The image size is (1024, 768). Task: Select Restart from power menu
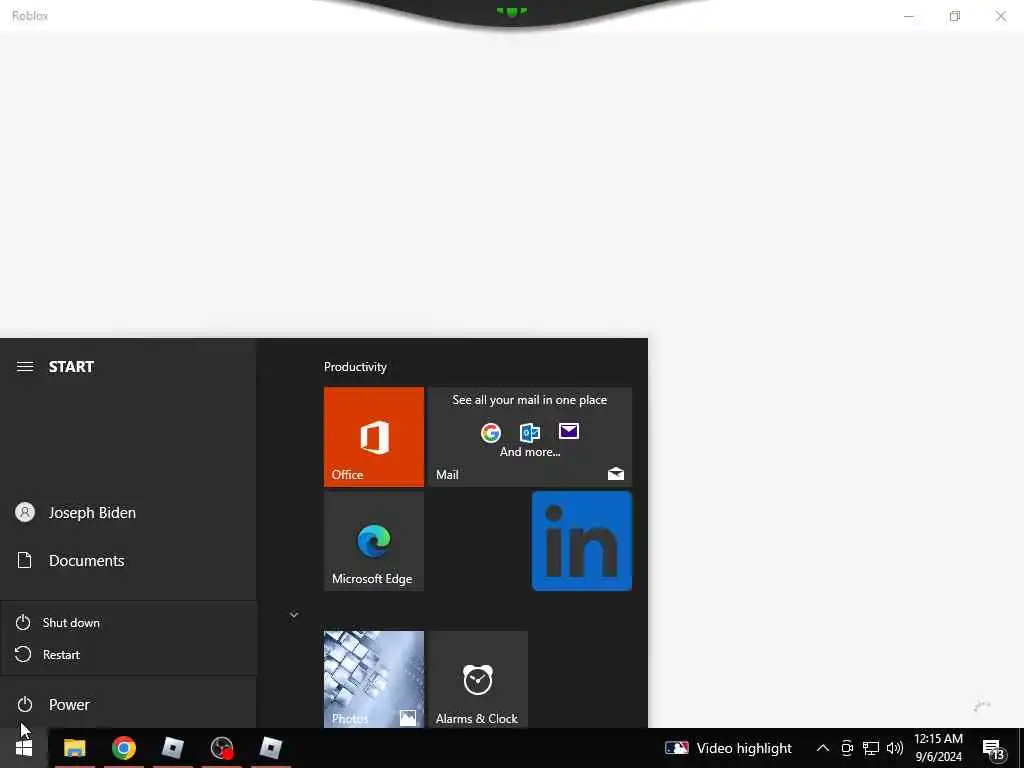click(129, 654)
